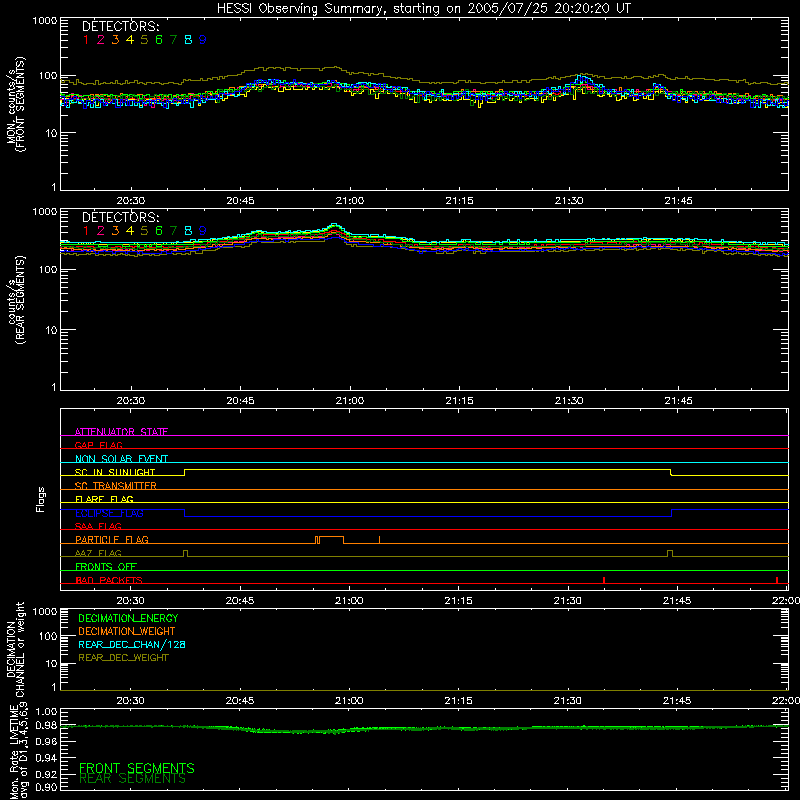Image resolution: width=800 pixels, height=800 pixels.
Task: Click SC_IN_SUNLIGHT rising edge near 20:37
Action: point(185,472)
